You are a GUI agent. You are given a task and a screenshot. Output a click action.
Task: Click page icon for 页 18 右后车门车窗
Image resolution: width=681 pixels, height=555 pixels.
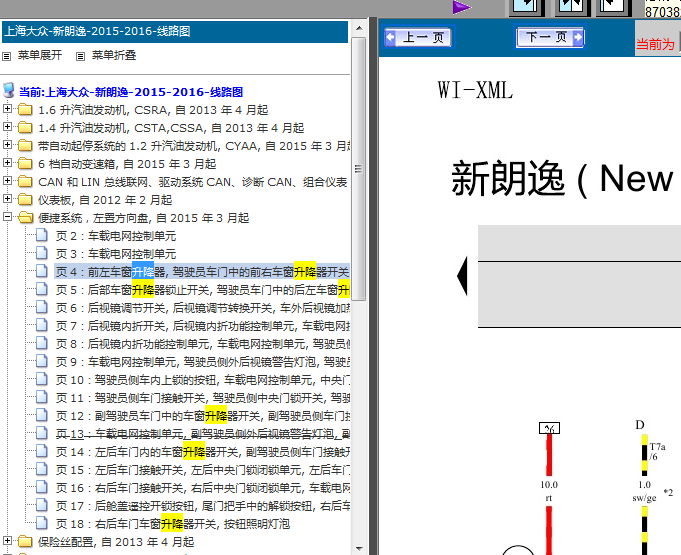(42, 523)
